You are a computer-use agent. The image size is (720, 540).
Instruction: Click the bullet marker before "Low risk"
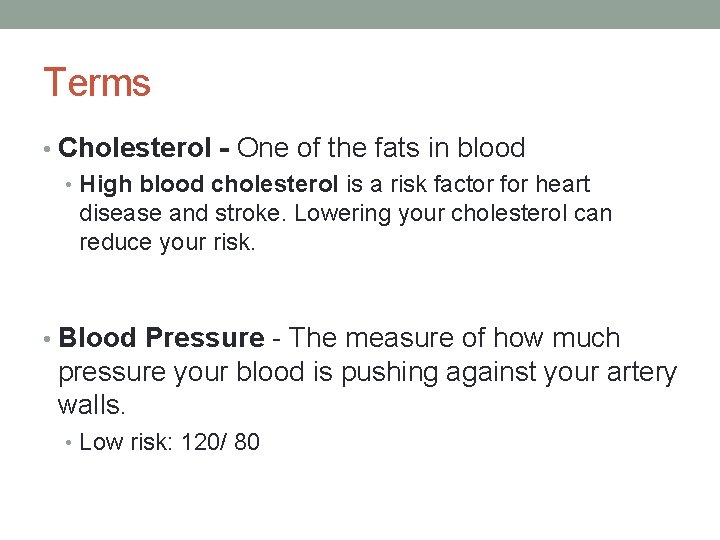70,443
